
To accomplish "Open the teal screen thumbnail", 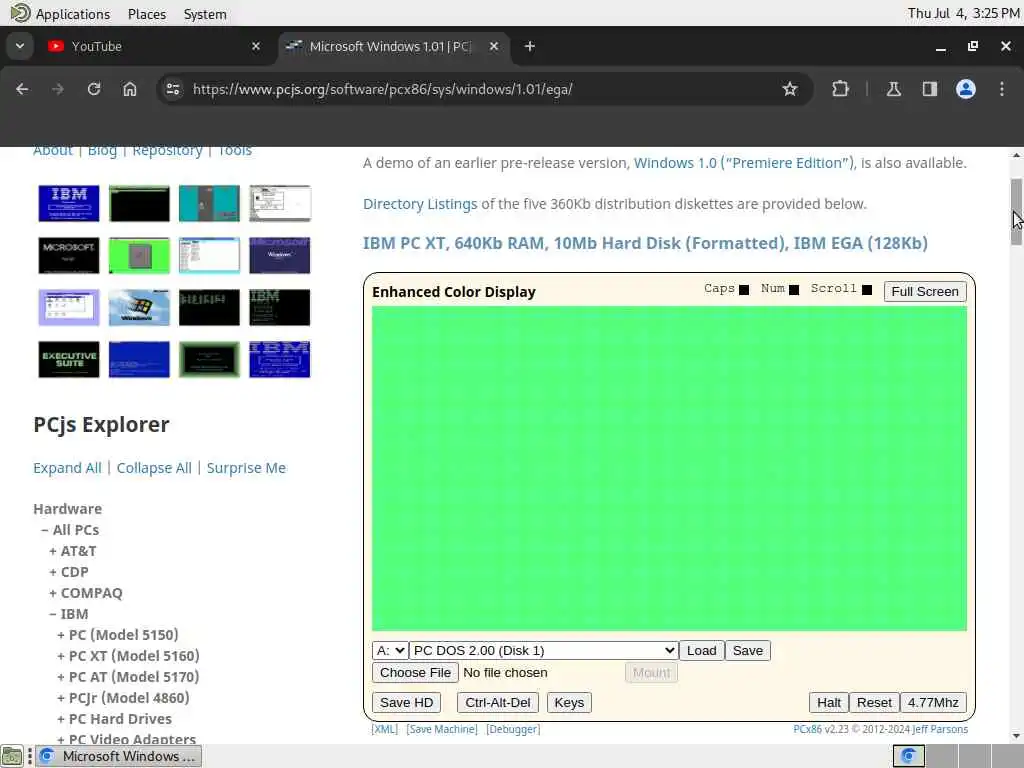I will 209,203.
